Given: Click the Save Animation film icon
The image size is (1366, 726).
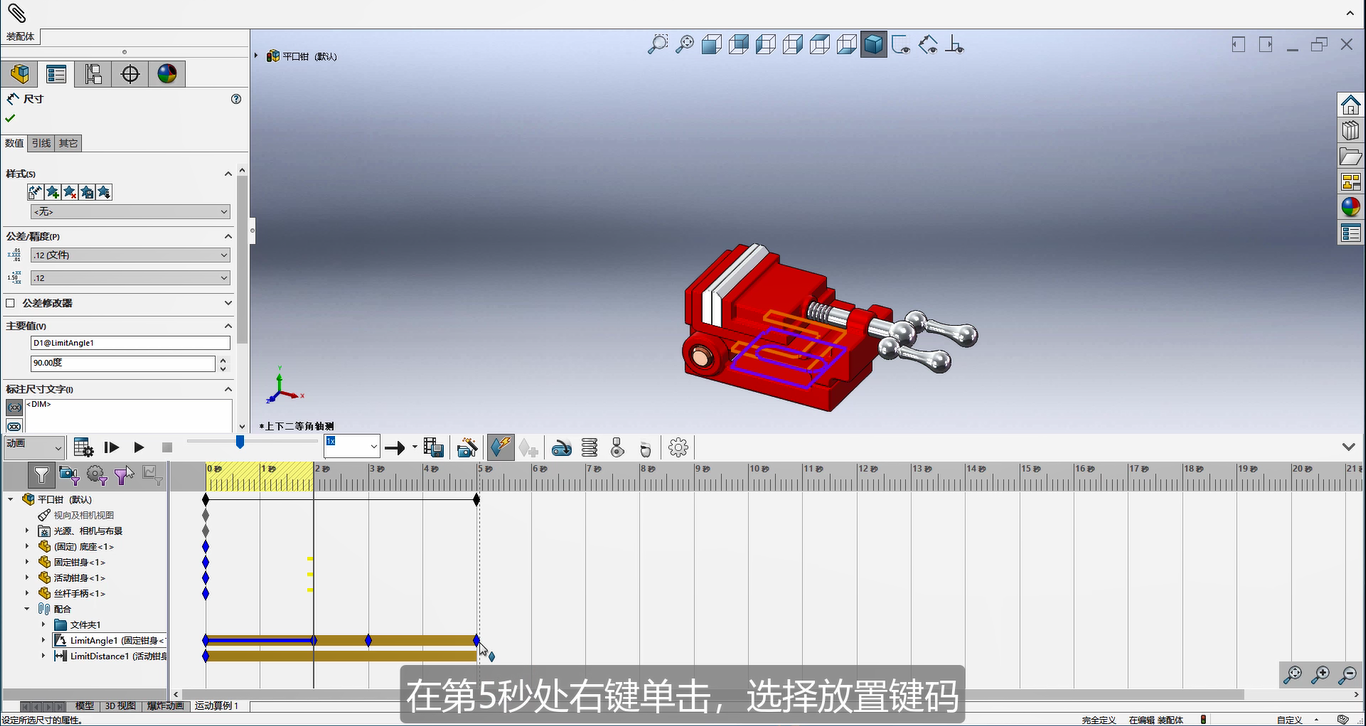Looking at the screenshot, I should (x=433, y=447).
